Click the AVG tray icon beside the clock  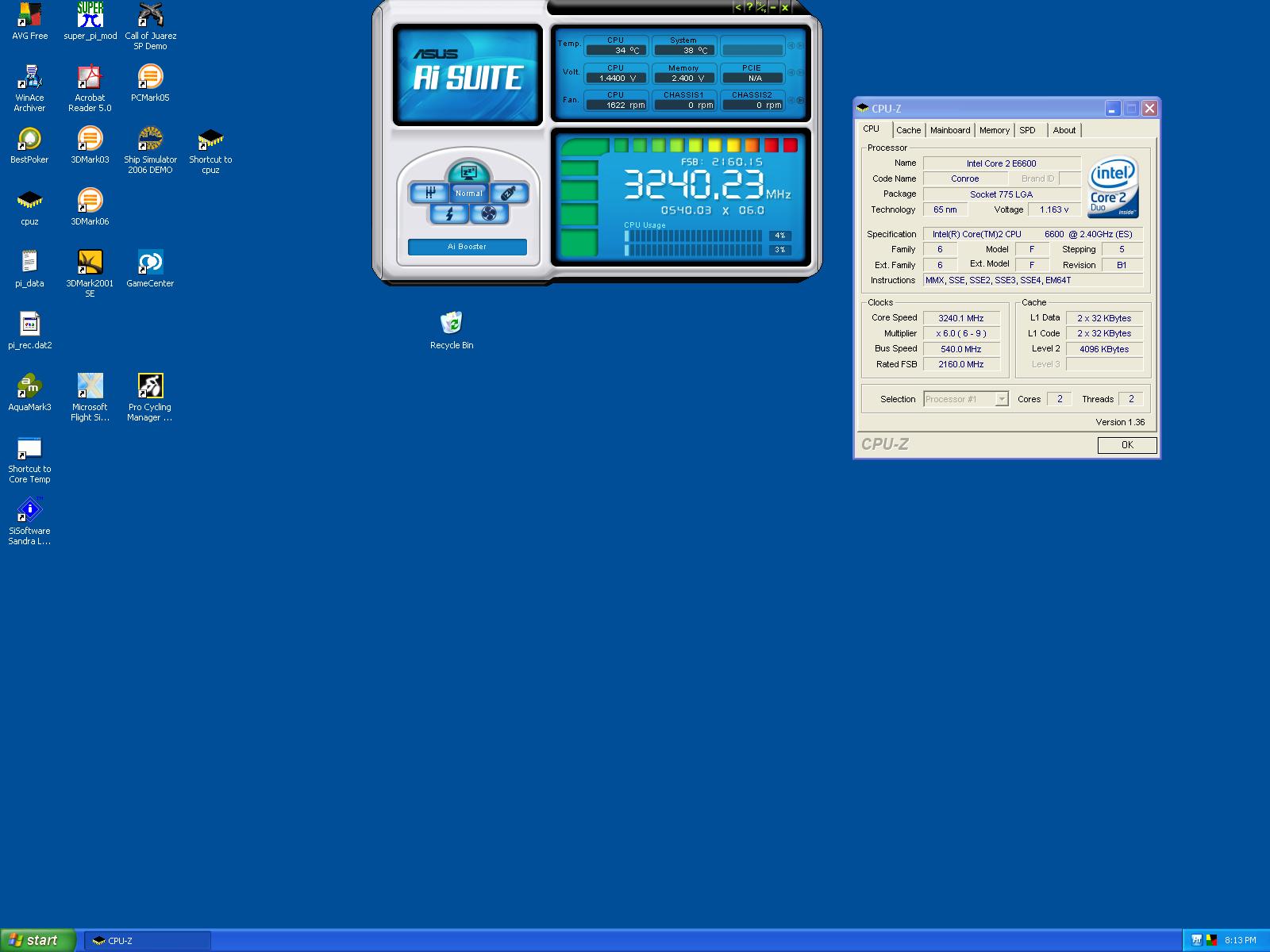1211,941
